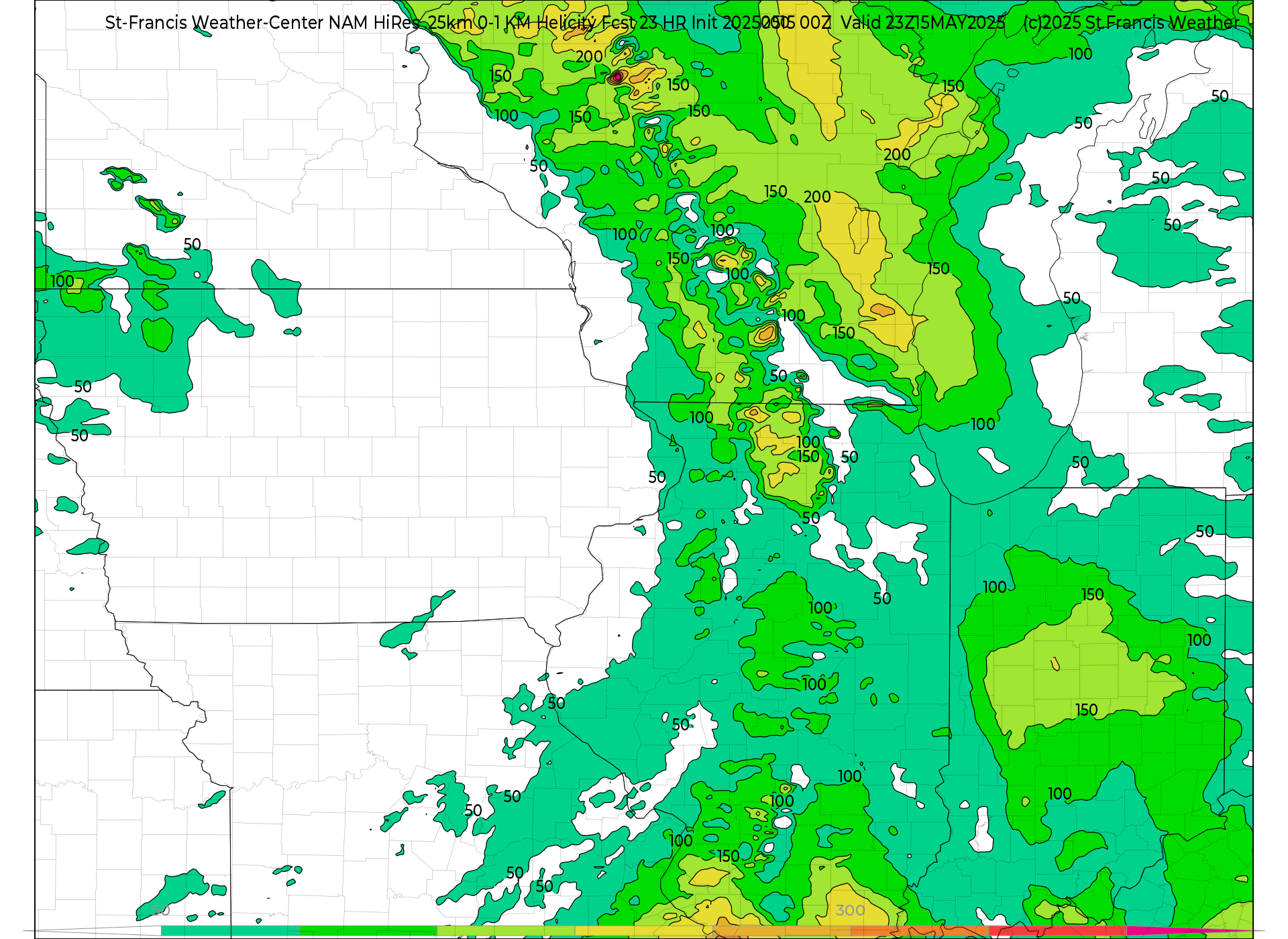Click the "0-1 KM Helicity" title text
The width and height of the screenshot is (1288, 939).
click(537, 22)
